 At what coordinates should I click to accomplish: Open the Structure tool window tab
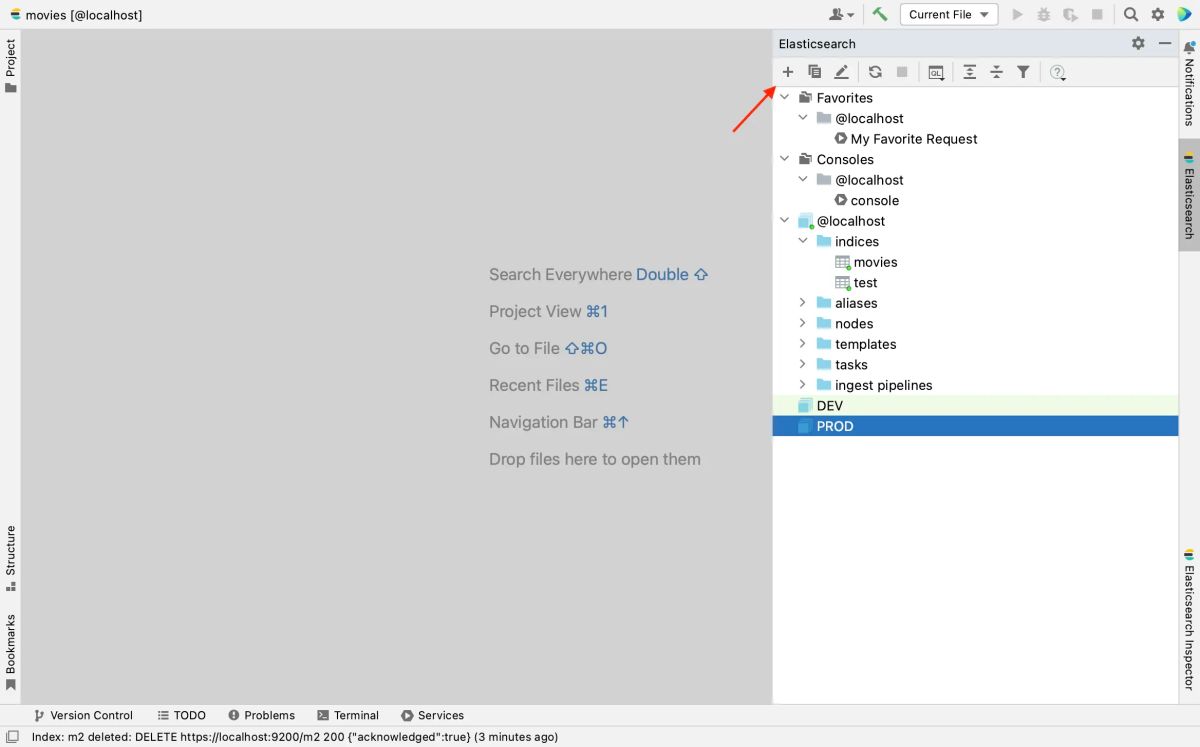pos(10,558)
